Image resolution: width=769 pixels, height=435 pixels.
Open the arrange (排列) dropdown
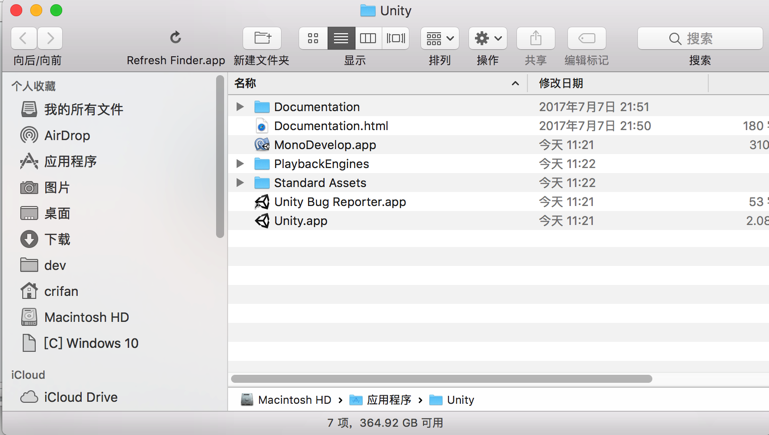pos(439,38)
